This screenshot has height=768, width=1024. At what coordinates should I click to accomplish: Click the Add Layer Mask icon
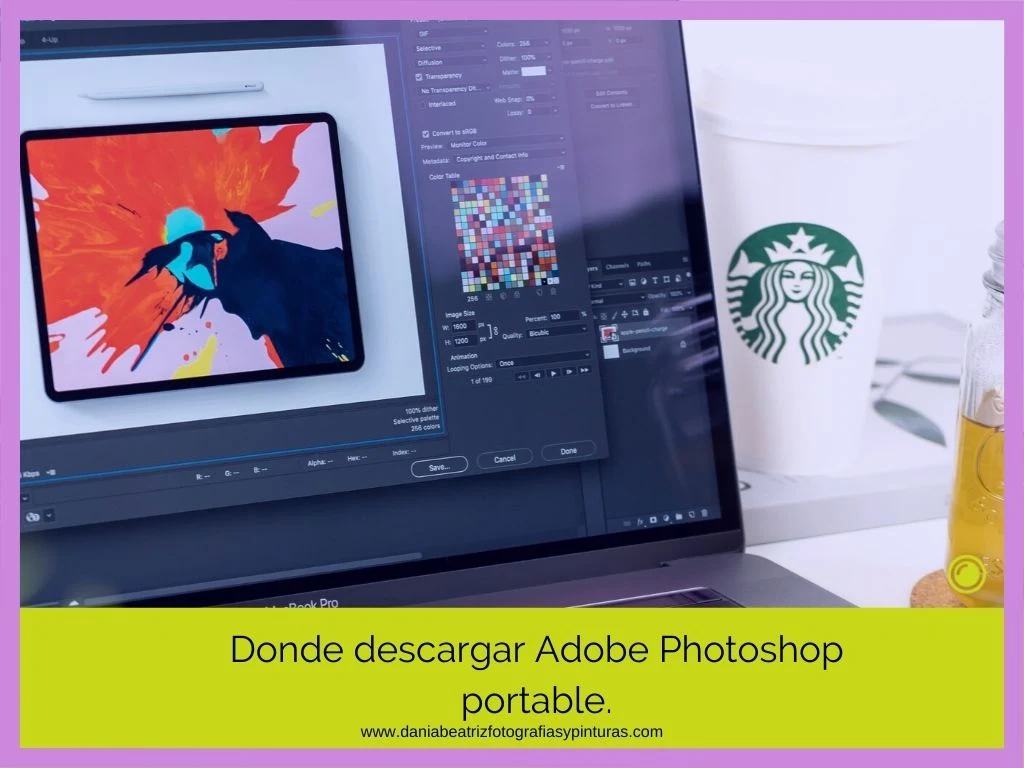[x=651, y=521]
